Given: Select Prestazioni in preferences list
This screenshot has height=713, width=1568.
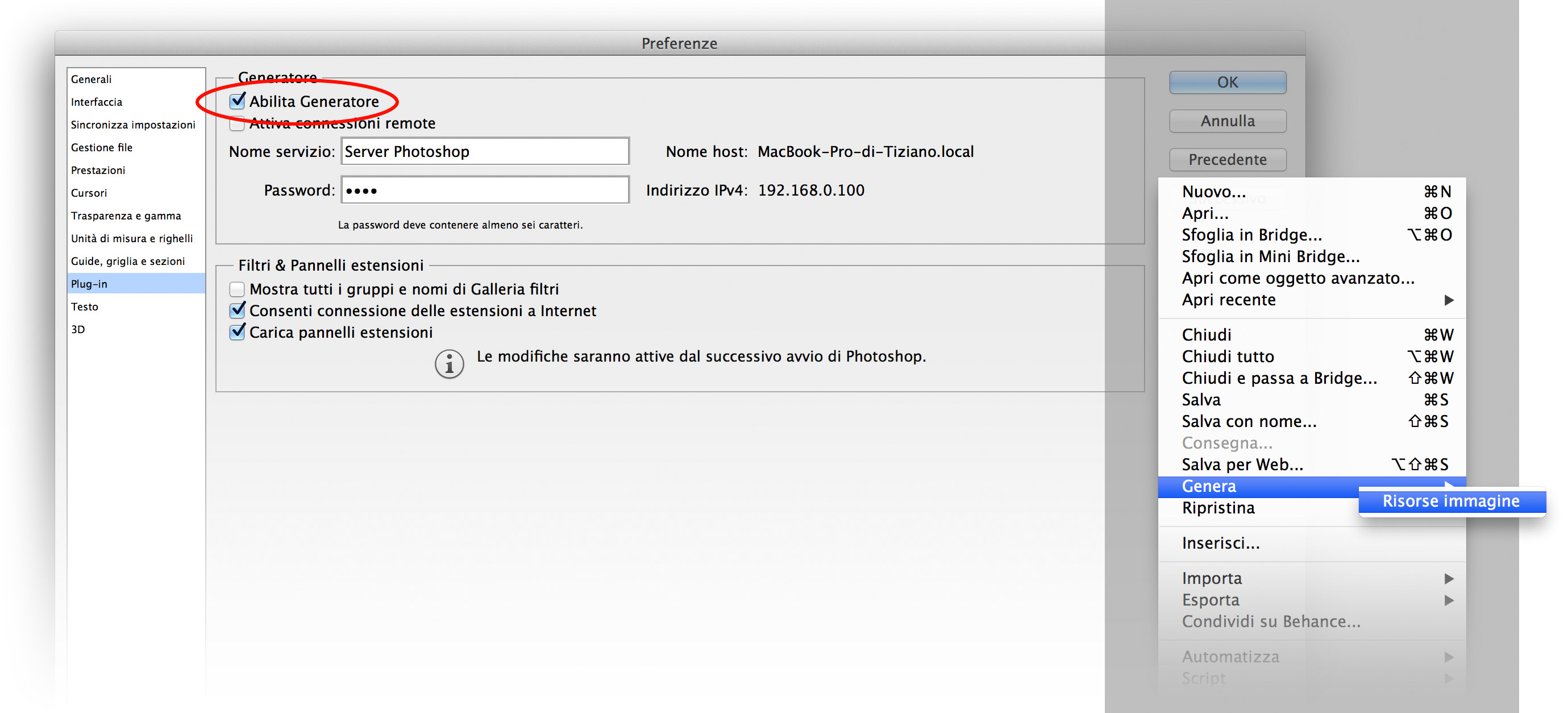Looking at the screenshot, I should 98,170.
